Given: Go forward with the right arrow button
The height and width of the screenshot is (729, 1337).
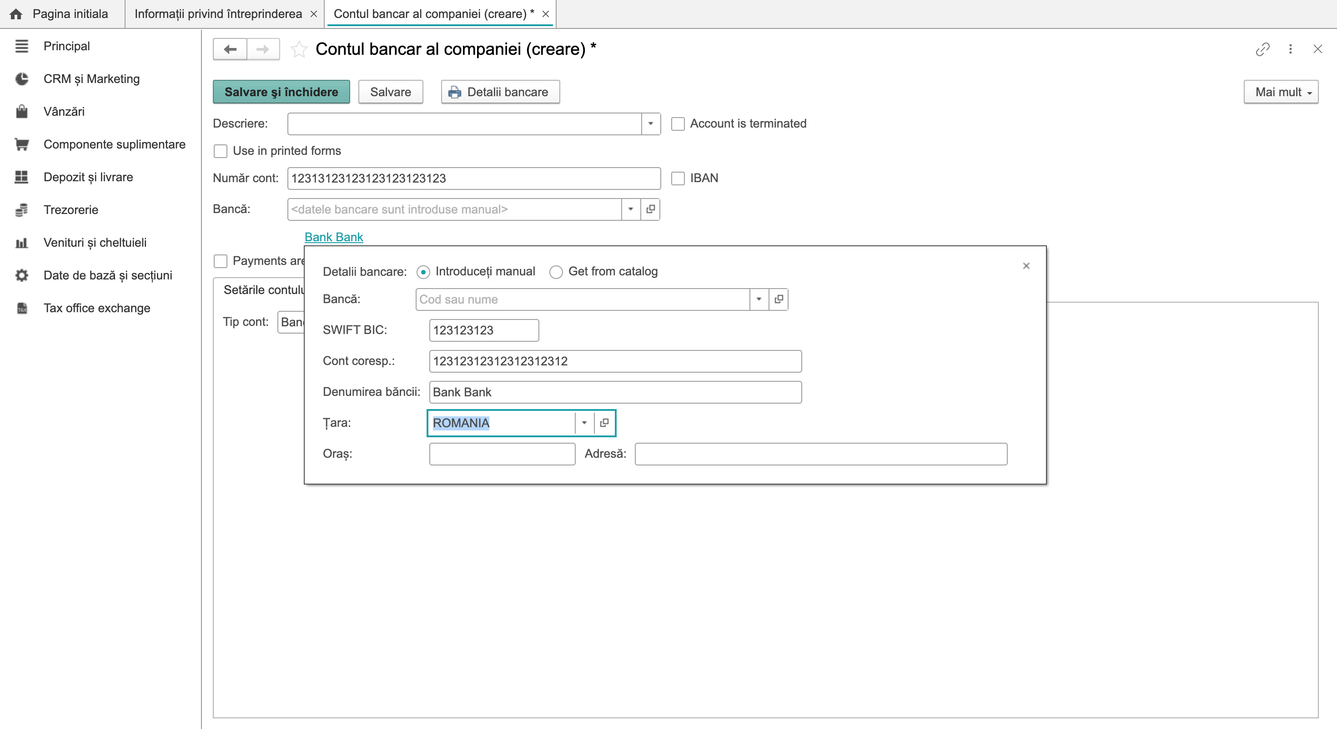Looking at the screenshot, I should 263,49.
